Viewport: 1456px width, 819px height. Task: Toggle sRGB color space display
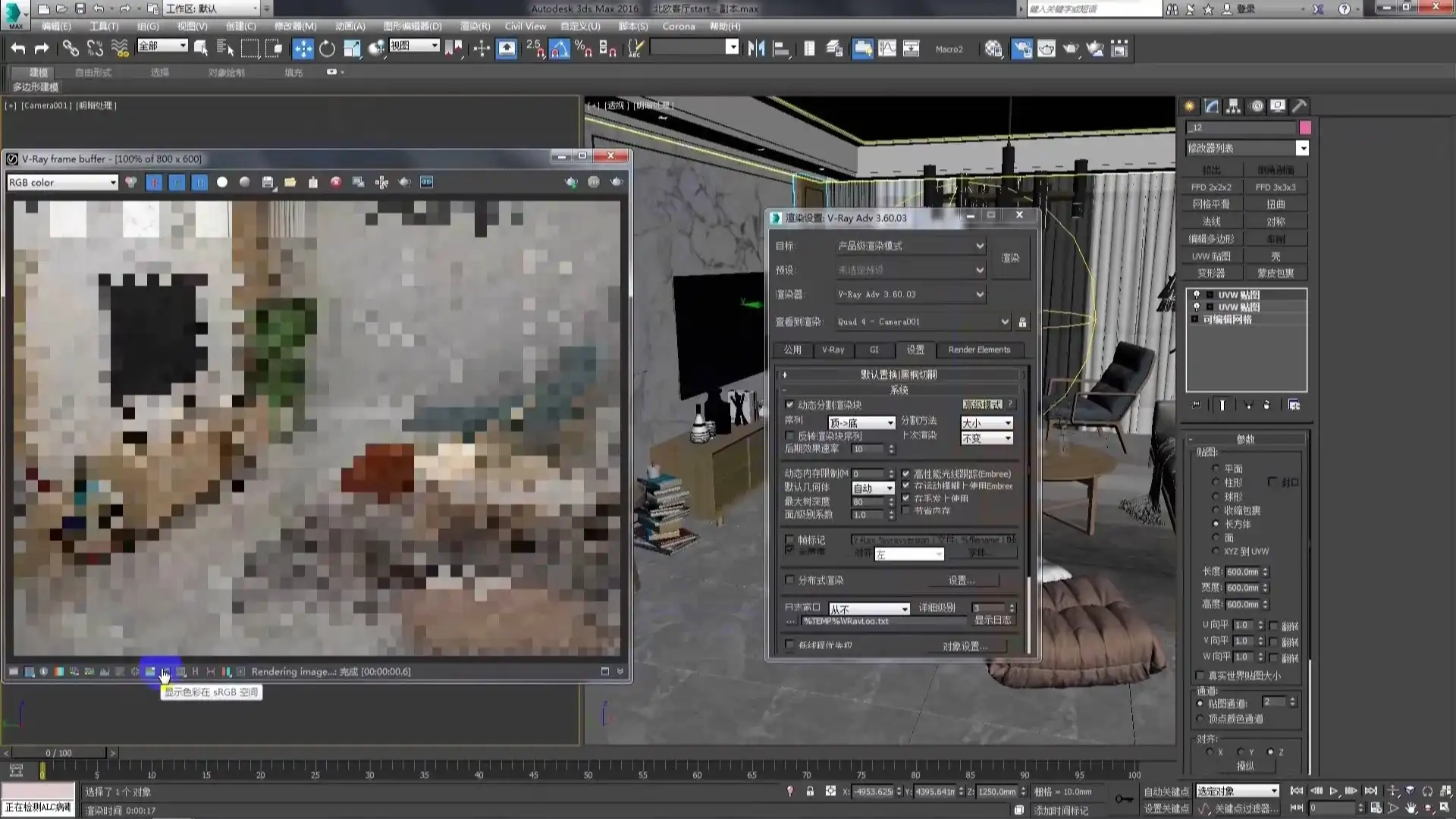[x=165, y=671]
